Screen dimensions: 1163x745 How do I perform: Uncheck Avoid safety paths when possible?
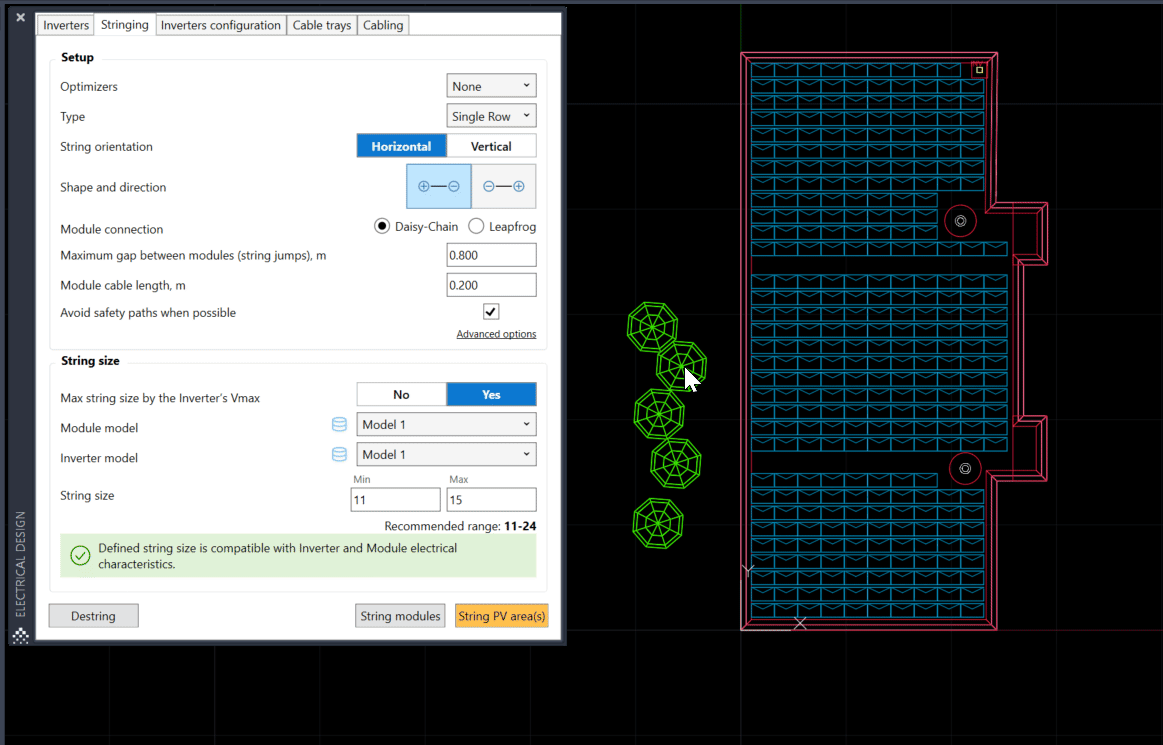click(x=490, y=311)
